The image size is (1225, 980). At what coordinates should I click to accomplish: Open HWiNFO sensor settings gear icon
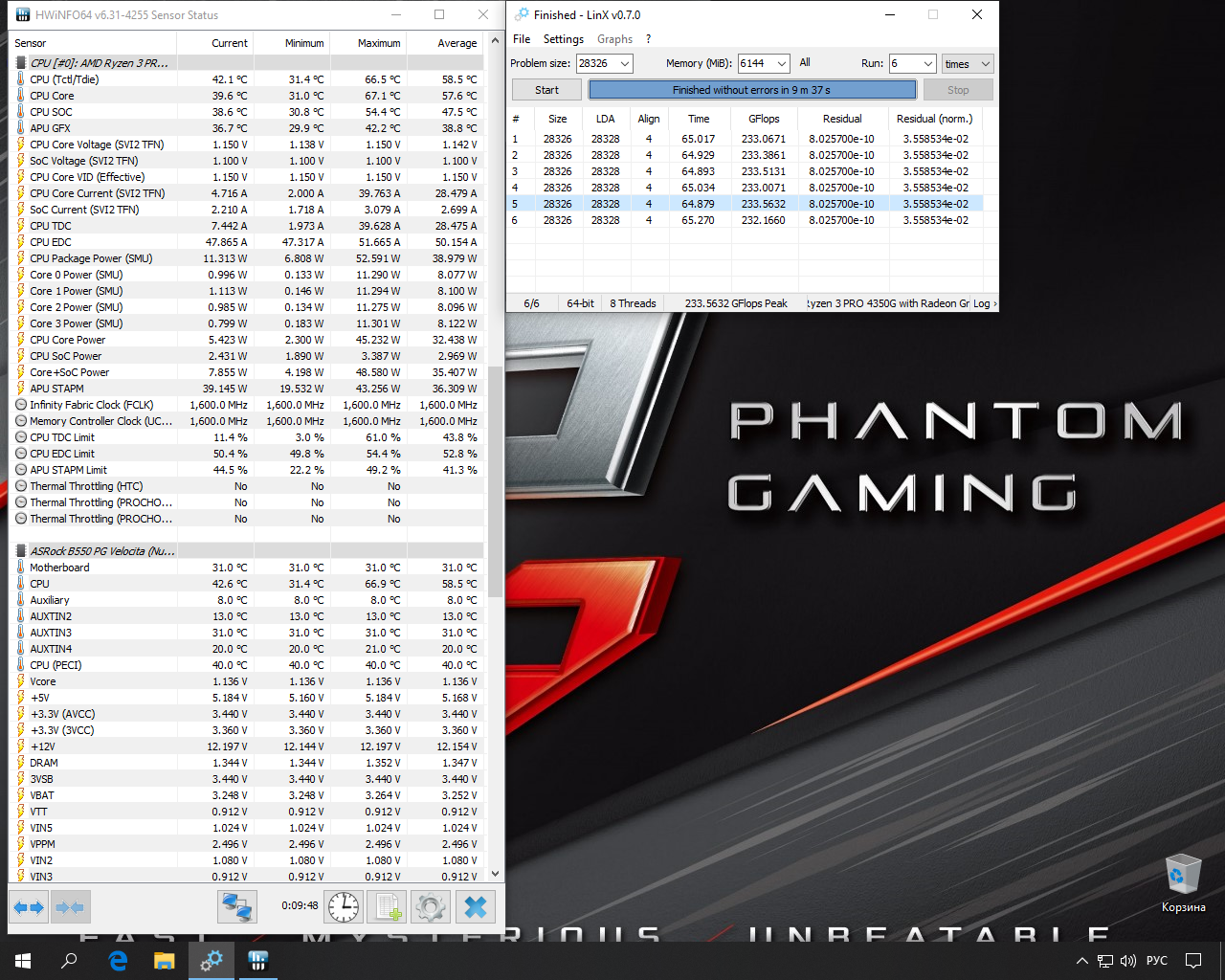(x=431, y=906)
